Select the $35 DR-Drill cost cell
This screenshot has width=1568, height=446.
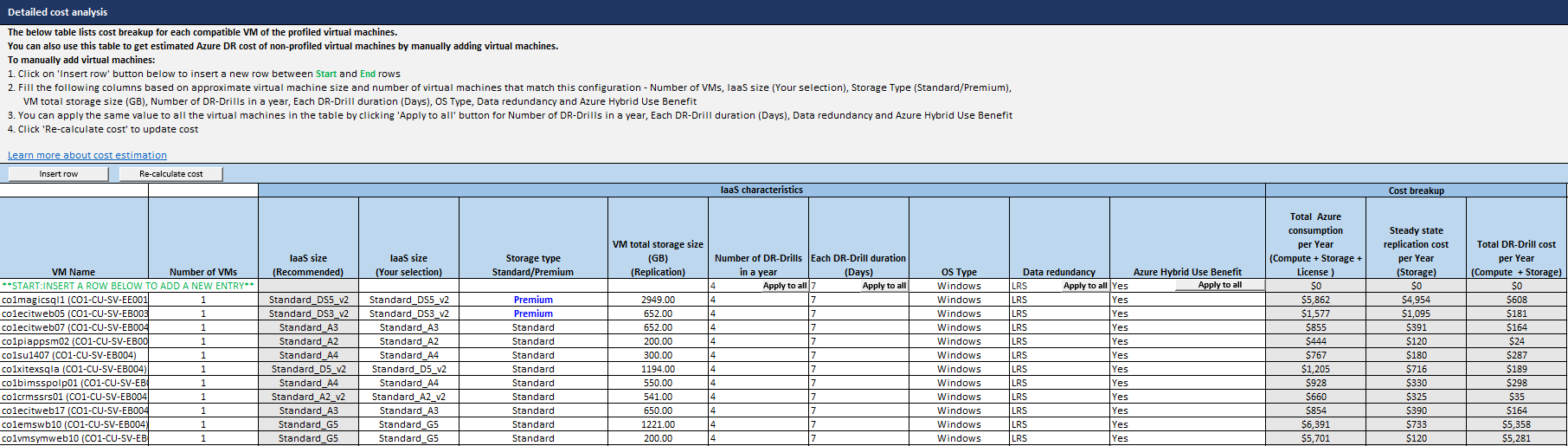1516,397
